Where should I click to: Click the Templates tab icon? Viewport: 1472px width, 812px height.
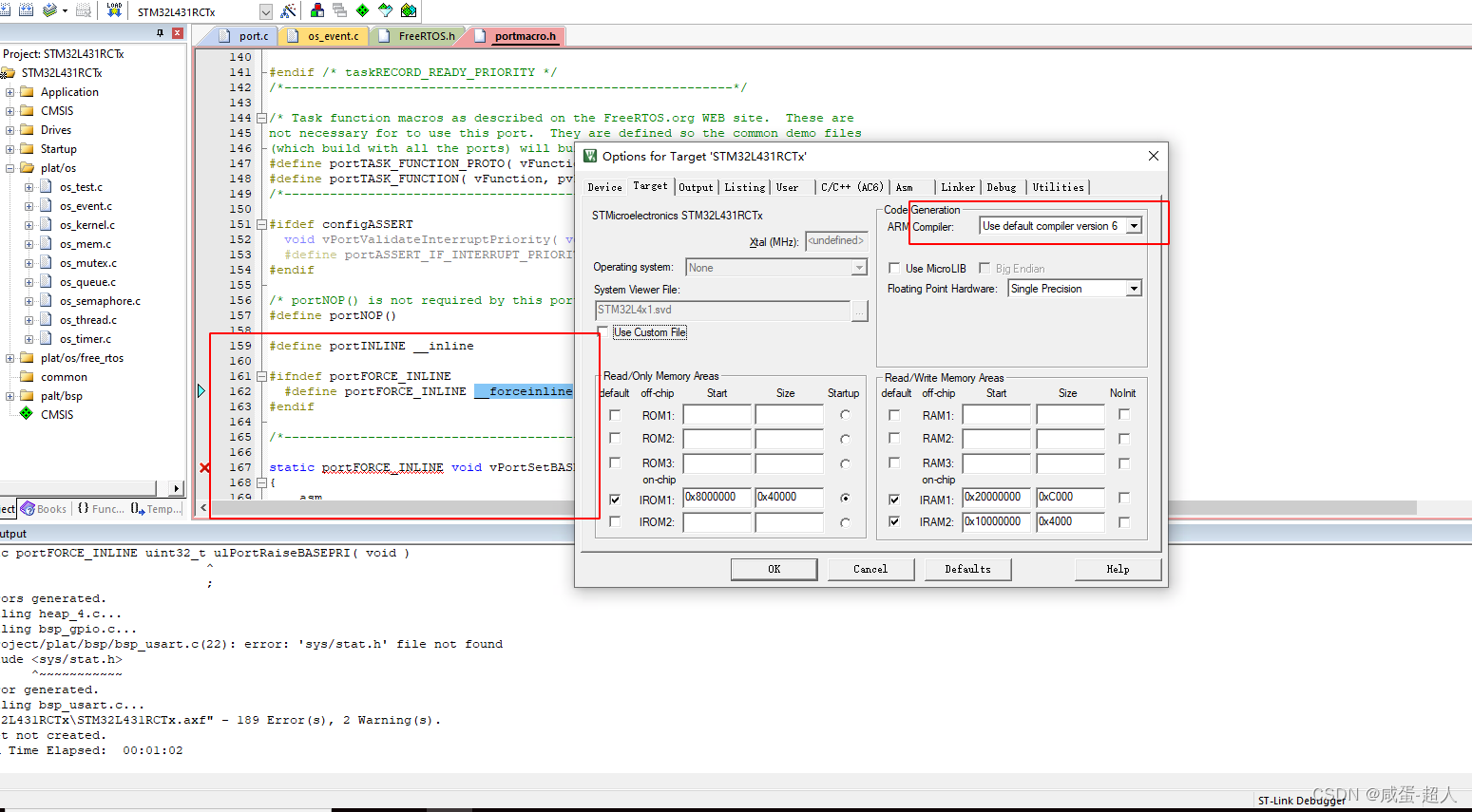tap(138, 509)
